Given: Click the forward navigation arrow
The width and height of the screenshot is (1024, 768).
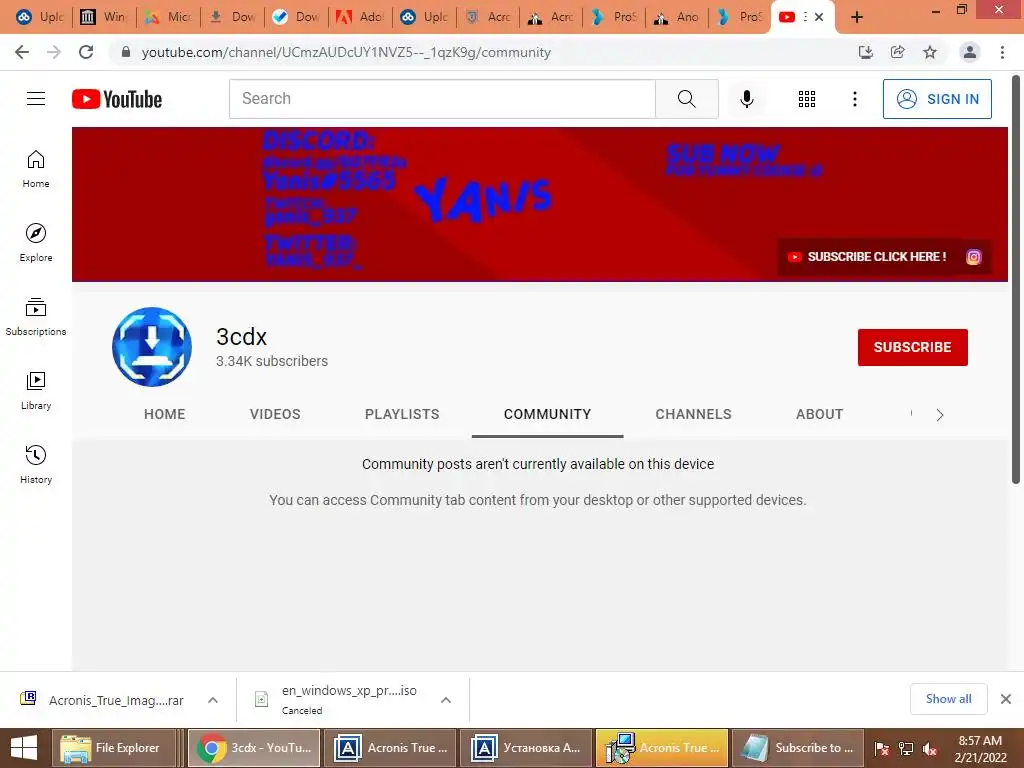Looking at the screenshot, I should pos(54,52).
